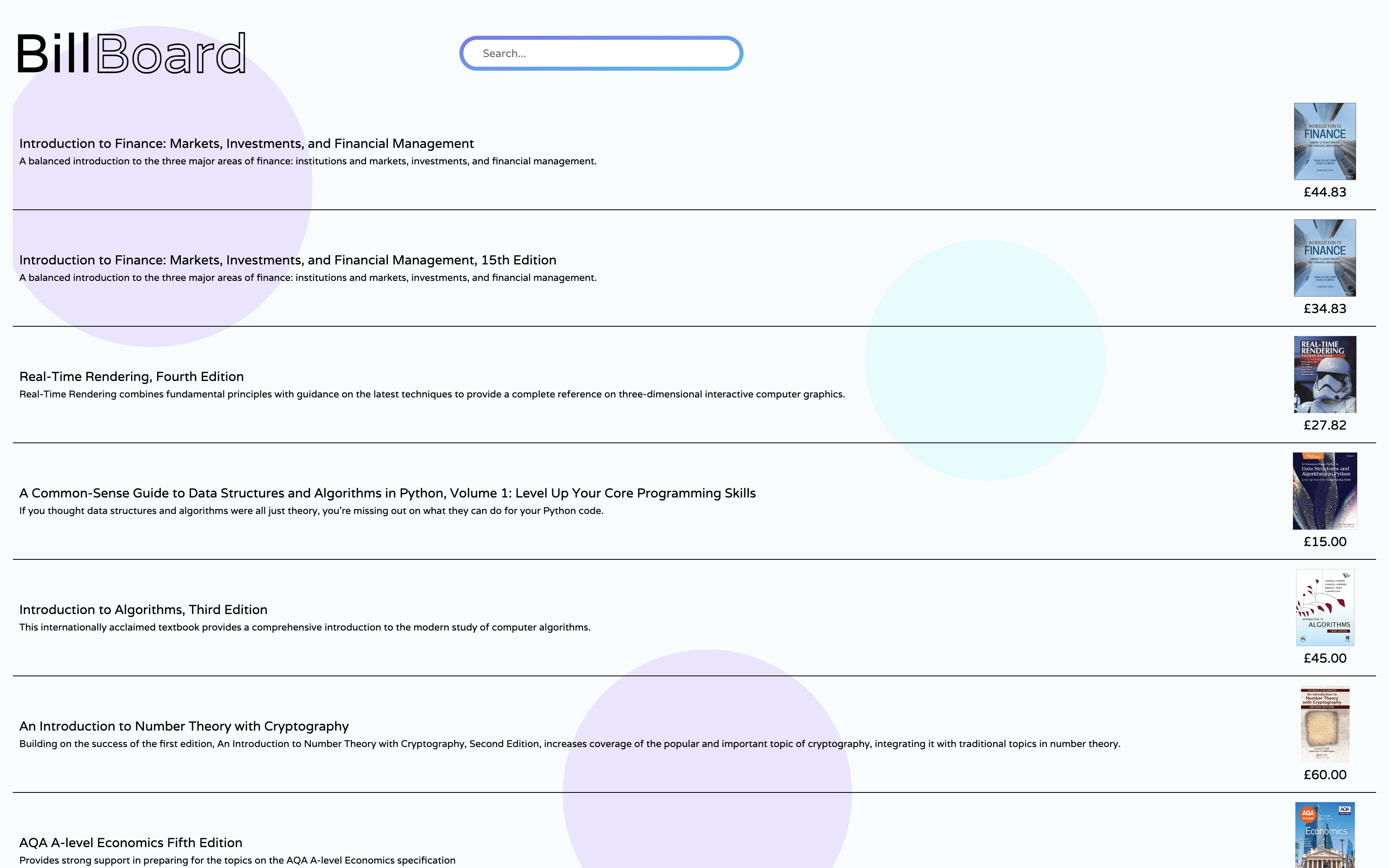This screenshot has height=868, width=1389.
Task: Open the AQA A-level Economics Fifth Edition title
Action: pyautogui.click(x=131, y=843)
